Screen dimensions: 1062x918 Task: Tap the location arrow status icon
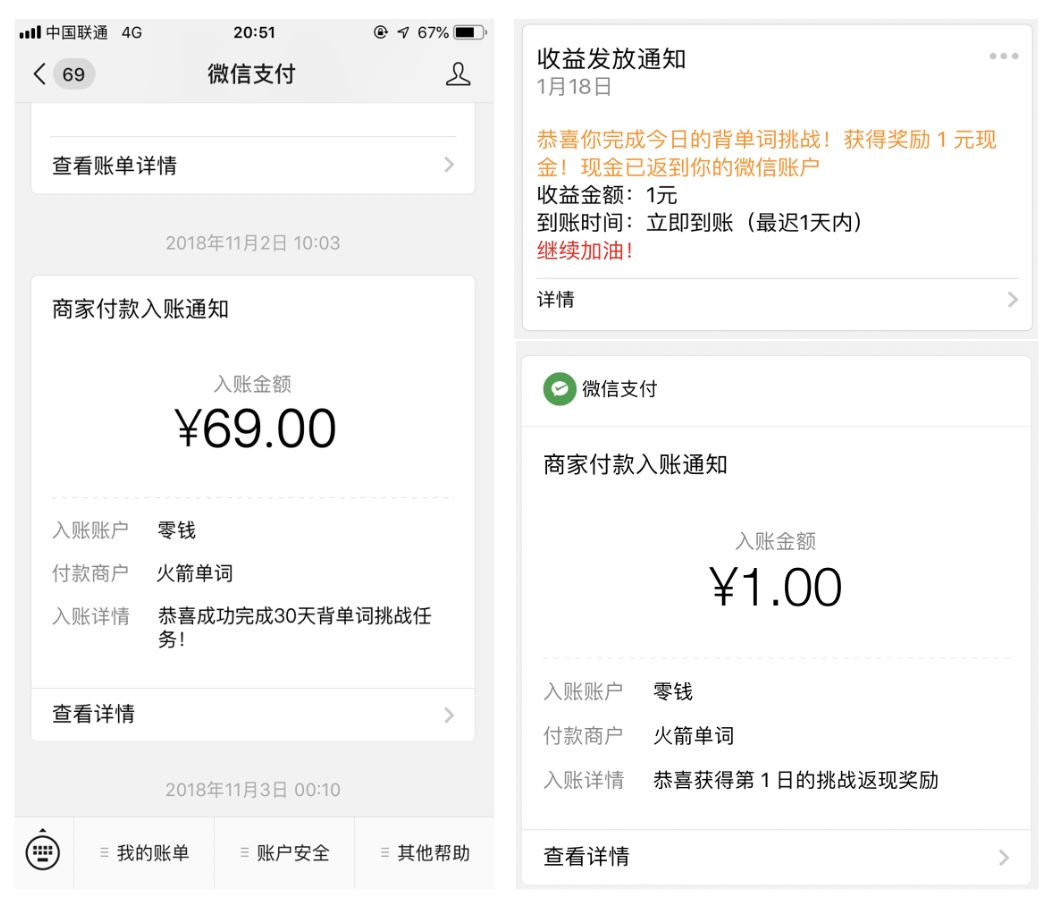403,32
